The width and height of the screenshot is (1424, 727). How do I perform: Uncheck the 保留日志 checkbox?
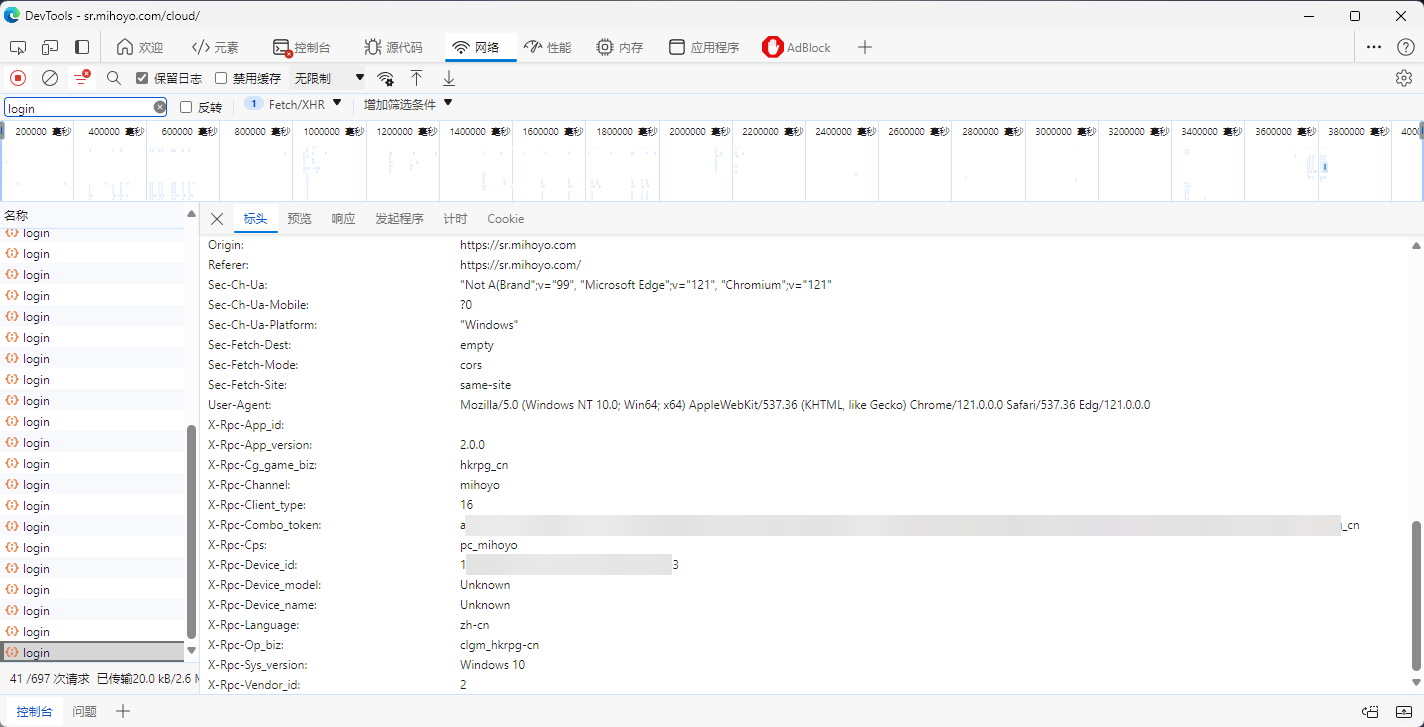(142, 78)
